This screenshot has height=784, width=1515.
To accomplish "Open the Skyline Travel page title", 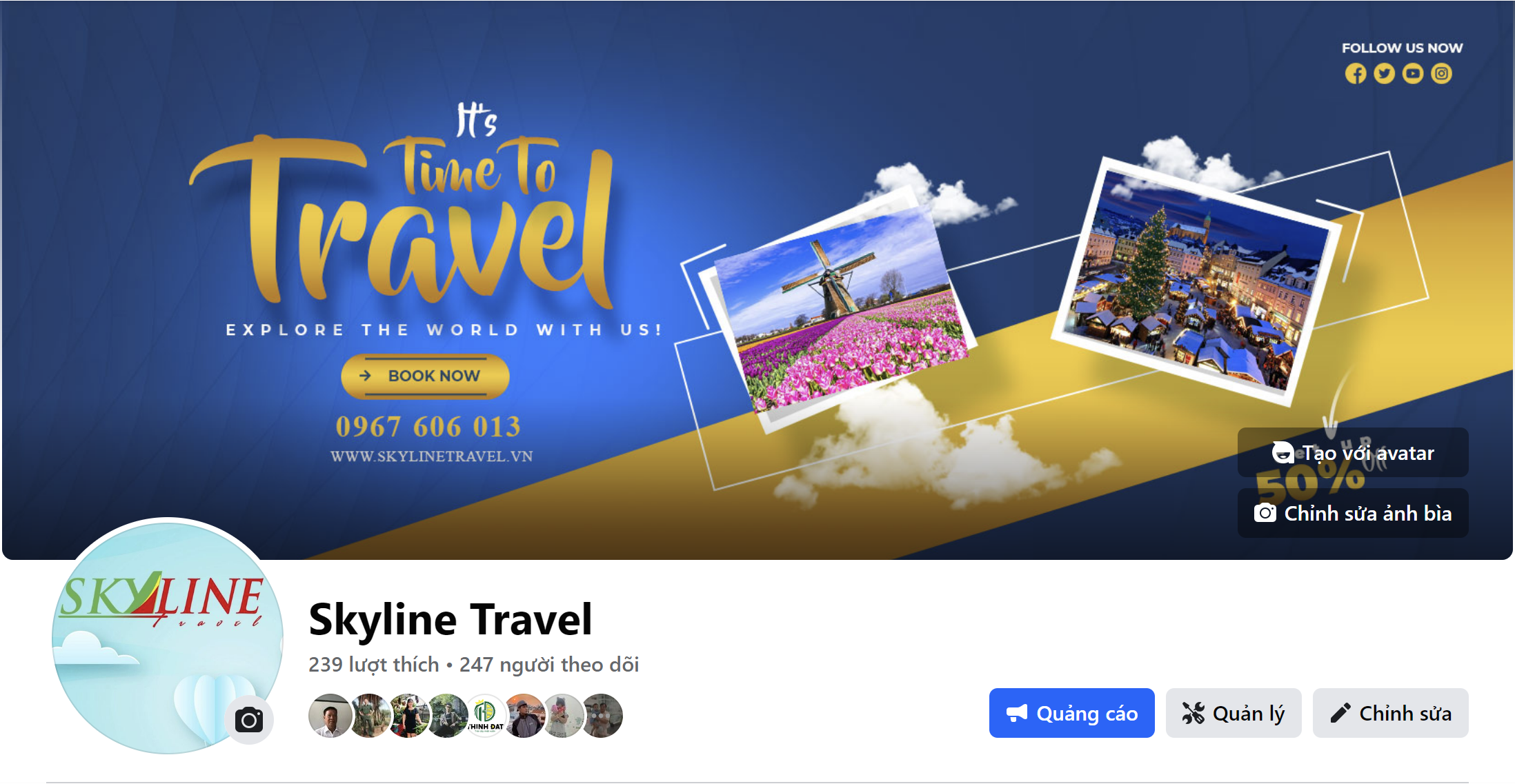I will [x=450, y=619].
